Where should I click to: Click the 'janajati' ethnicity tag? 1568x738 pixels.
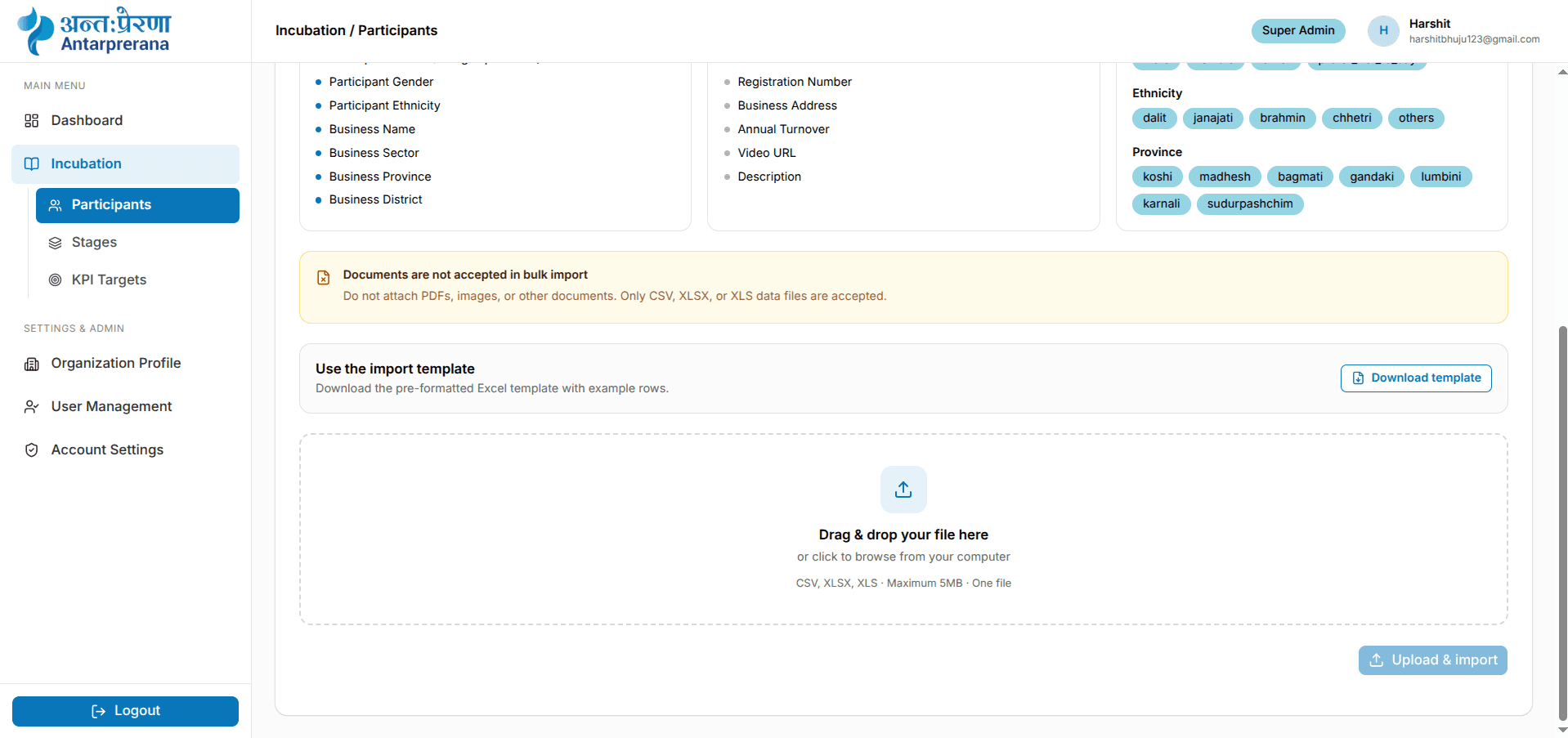1213,119
